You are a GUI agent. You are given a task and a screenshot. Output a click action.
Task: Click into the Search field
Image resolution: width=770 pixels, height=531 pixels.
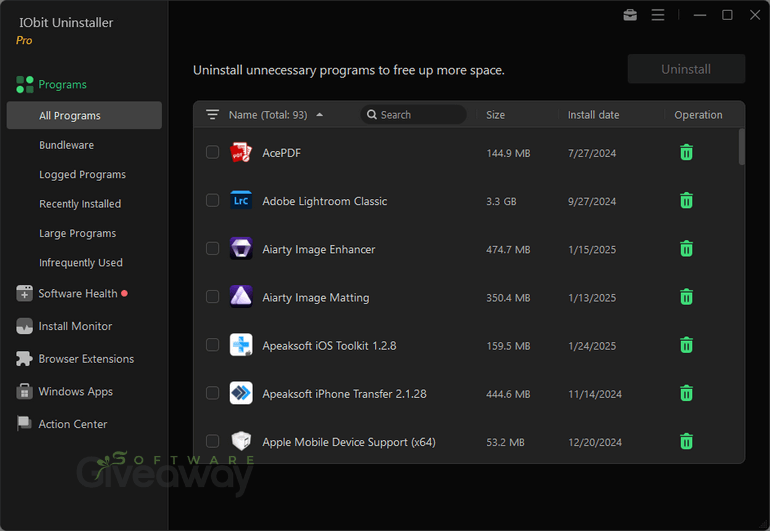[x=413, y=114]
